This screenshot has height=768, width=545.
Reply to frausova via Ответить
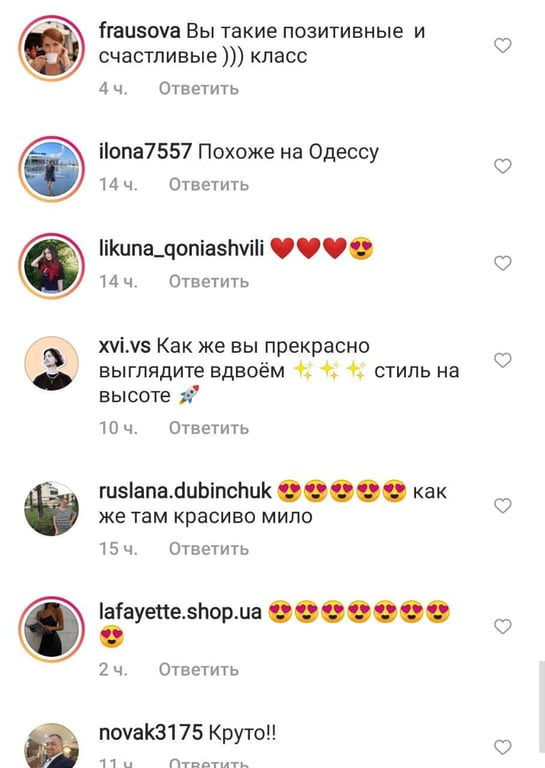click(199, 89)
